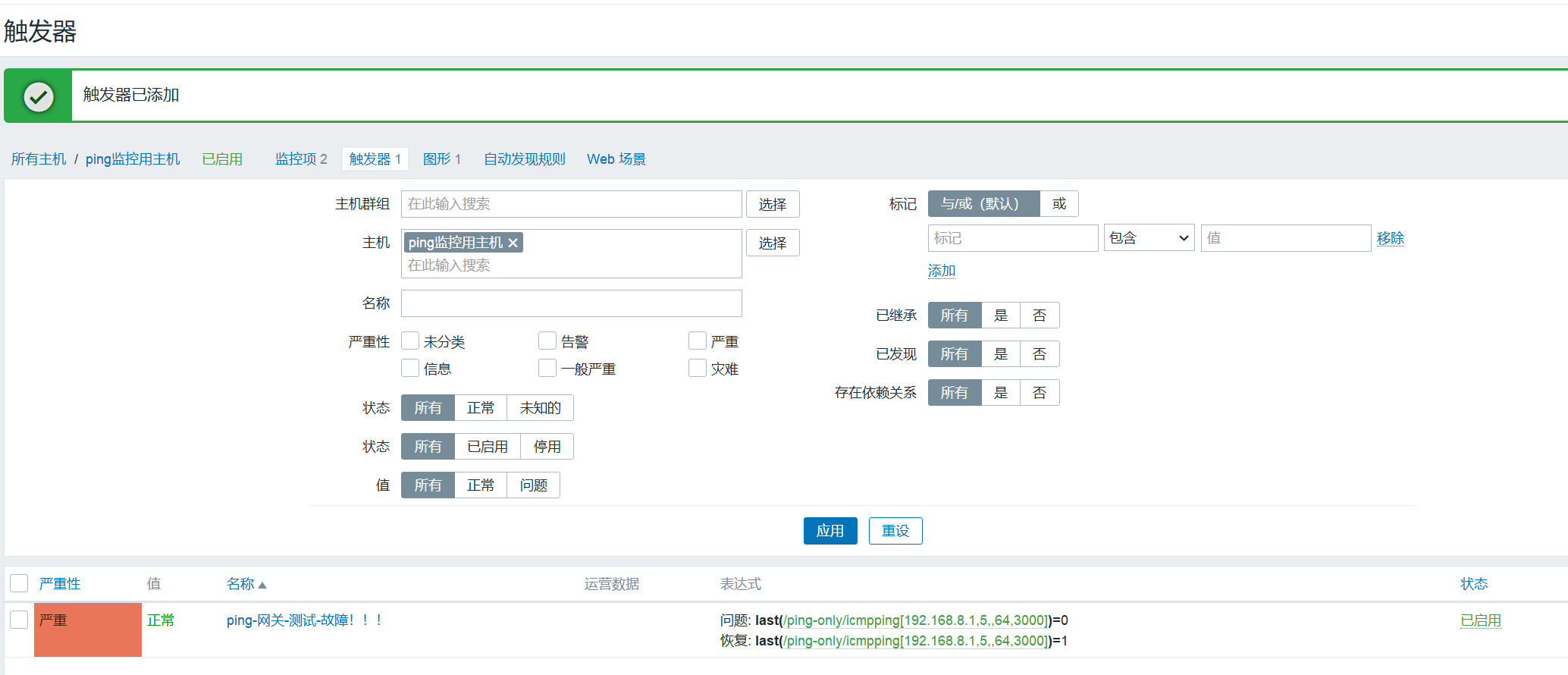Enable the 灾难 severity checkbox
The image size is (1568, 675).
coord(698,369)
